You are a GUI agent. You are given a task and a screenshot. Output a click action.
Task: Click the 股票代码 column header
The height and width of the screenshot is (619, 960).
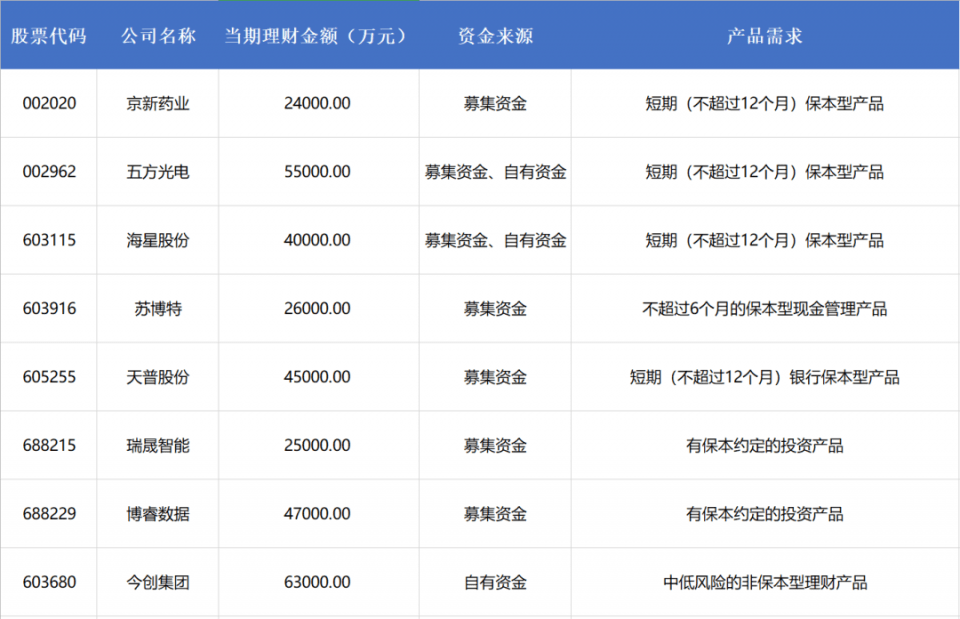click(x=48, y=36)
